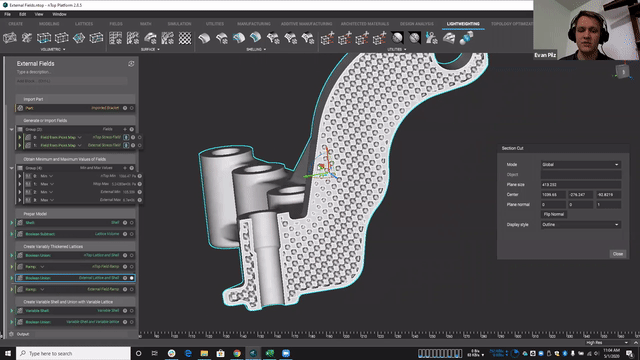Click the refresh icon beside External Fields title
Viewport: 640px width, 360px height.
(131, 64)
